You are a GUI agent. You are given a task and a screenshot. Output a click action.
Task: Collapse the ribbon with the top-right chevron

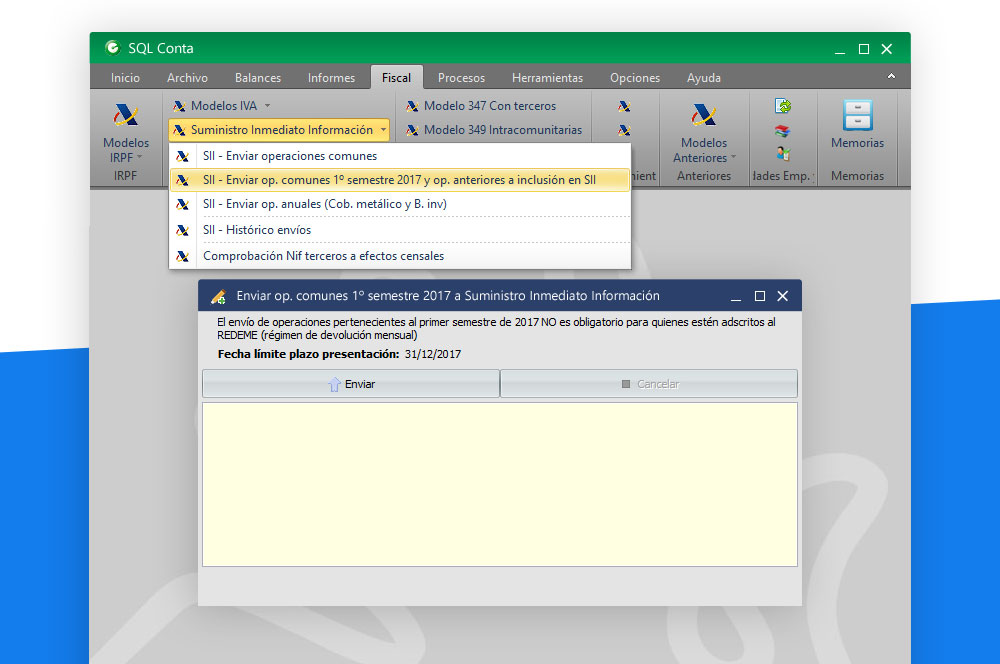(891, 76)
